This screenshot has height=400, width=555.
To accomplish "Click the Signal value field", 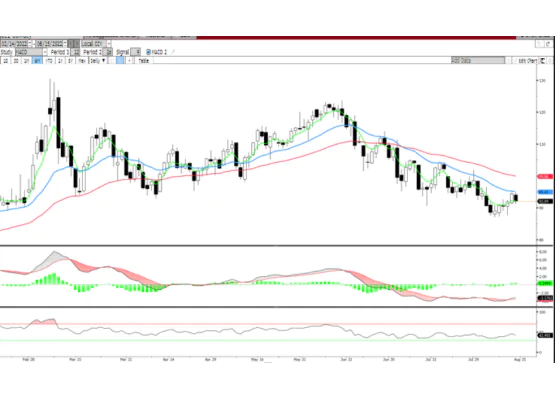I will pos(136,52).
